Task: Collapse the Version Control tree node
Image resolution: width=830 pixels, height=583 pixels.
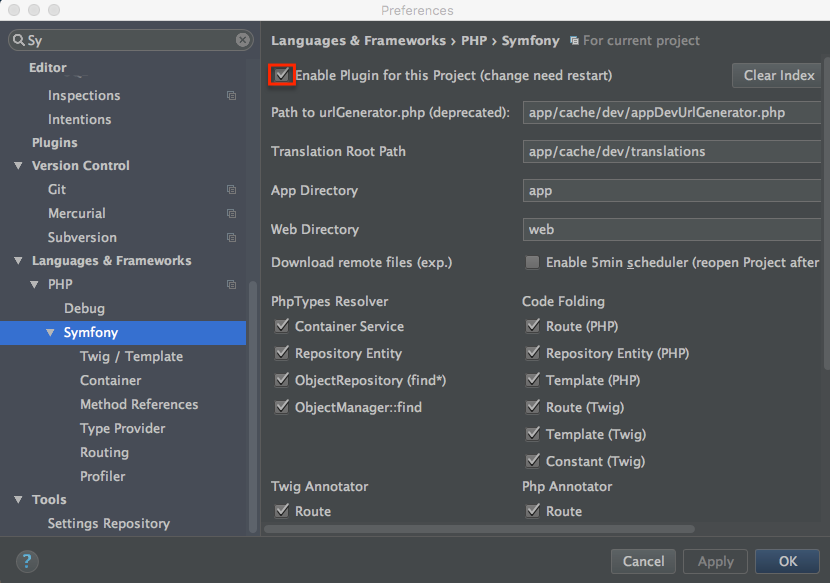Action: (x=19, y=166)
